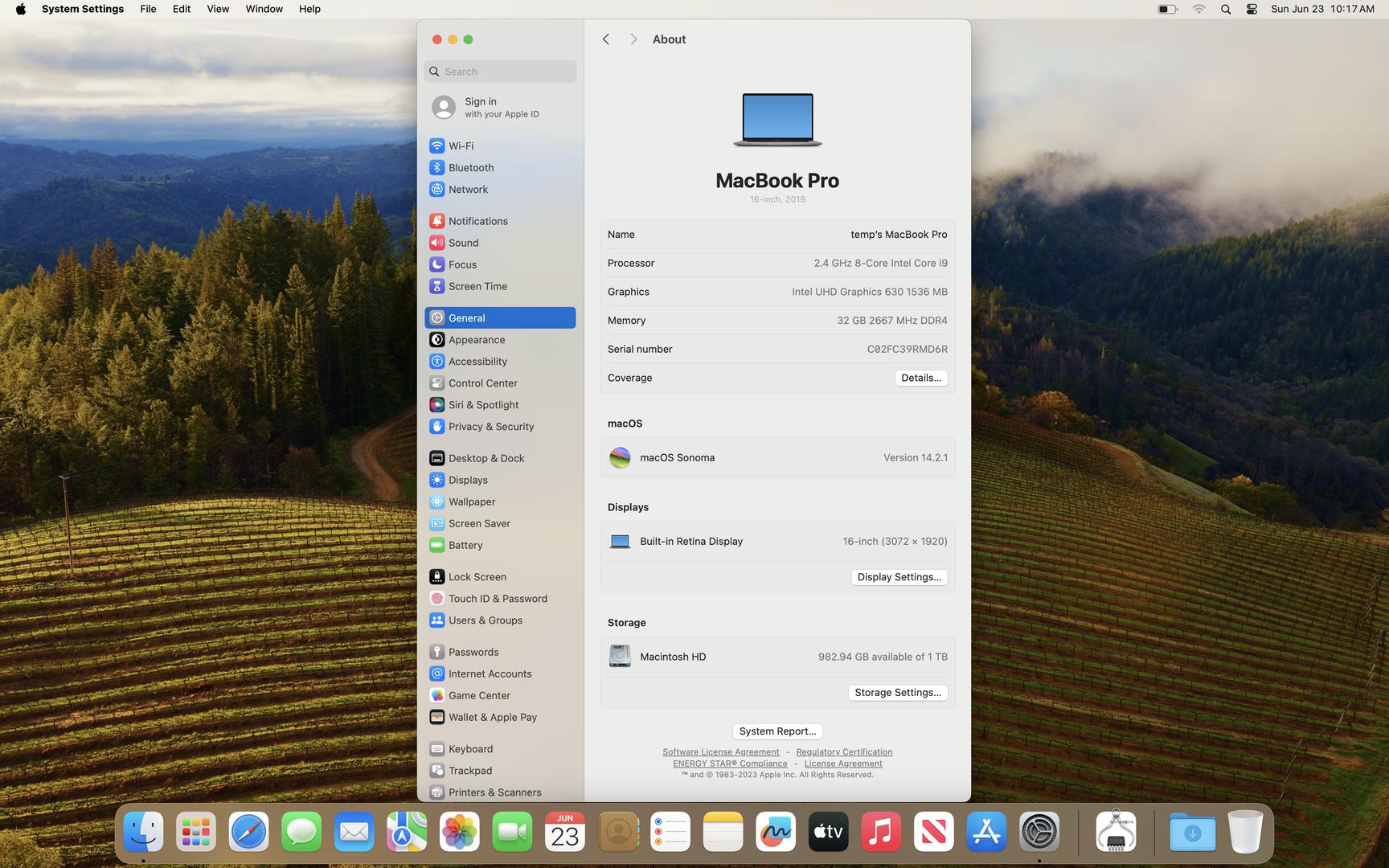Open Internet Accounts settings

click(500, 674)
